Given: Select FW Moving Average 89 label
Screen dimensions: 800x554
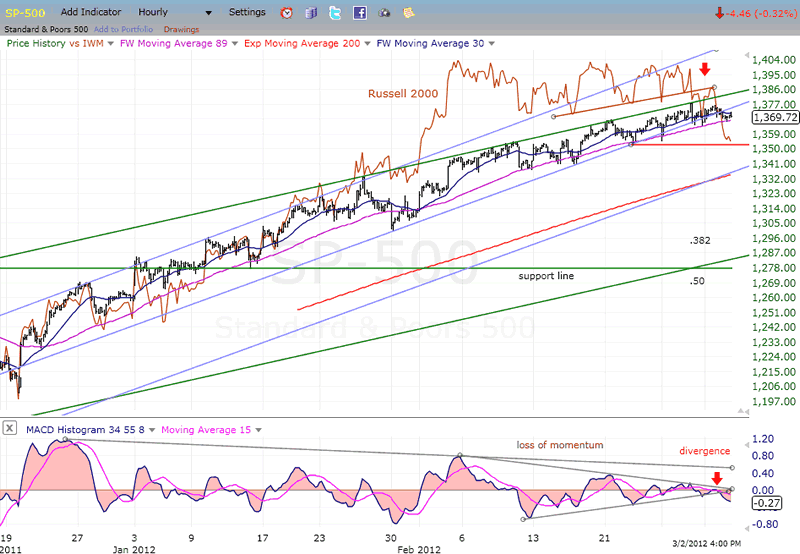Looking at the screenshot, I should (173, 43).
